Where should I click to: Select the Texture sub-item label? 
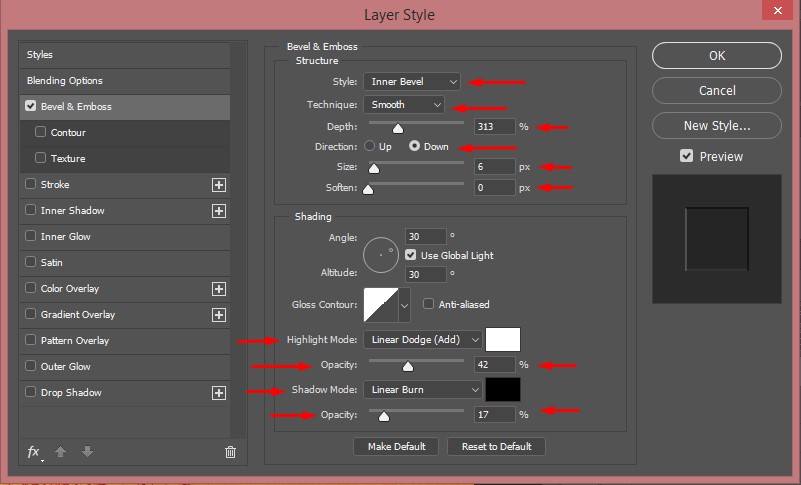coord(68,158)
